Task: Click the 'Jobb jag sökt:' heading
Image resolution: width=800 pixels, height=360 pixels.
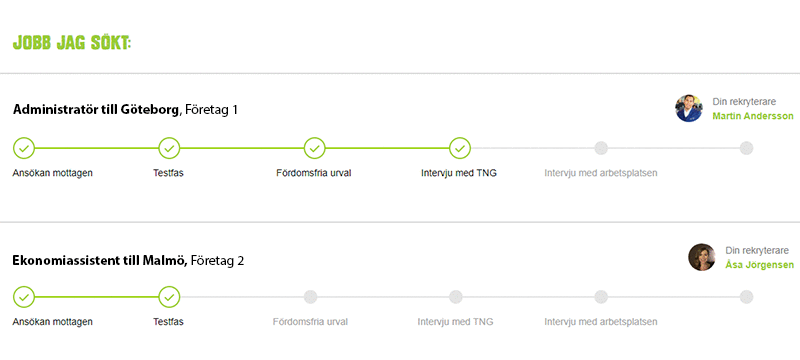Action: pyautogui.click(x=72, y=43)
